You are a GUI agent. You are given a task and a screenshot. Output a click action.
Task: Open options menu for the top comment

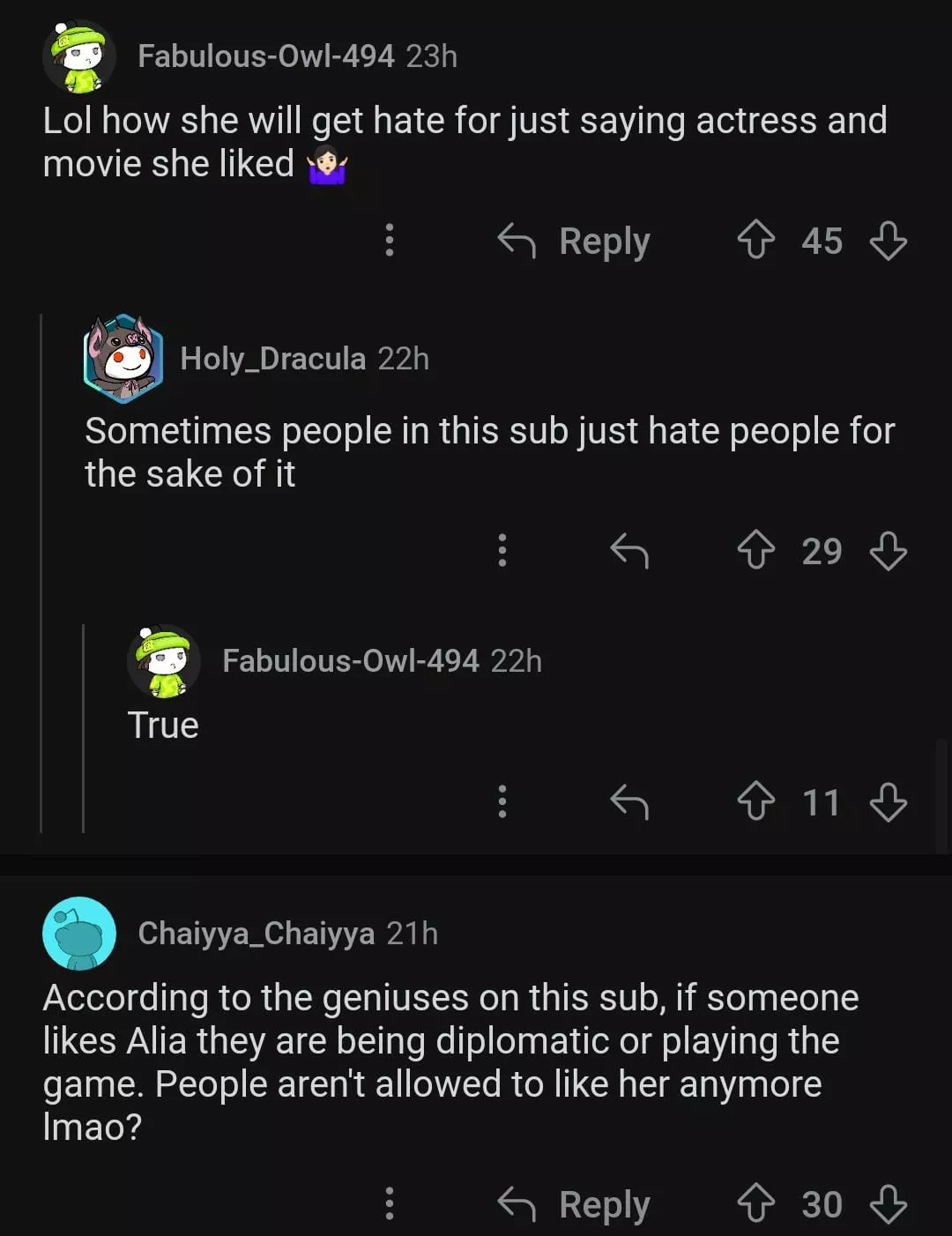390,240
